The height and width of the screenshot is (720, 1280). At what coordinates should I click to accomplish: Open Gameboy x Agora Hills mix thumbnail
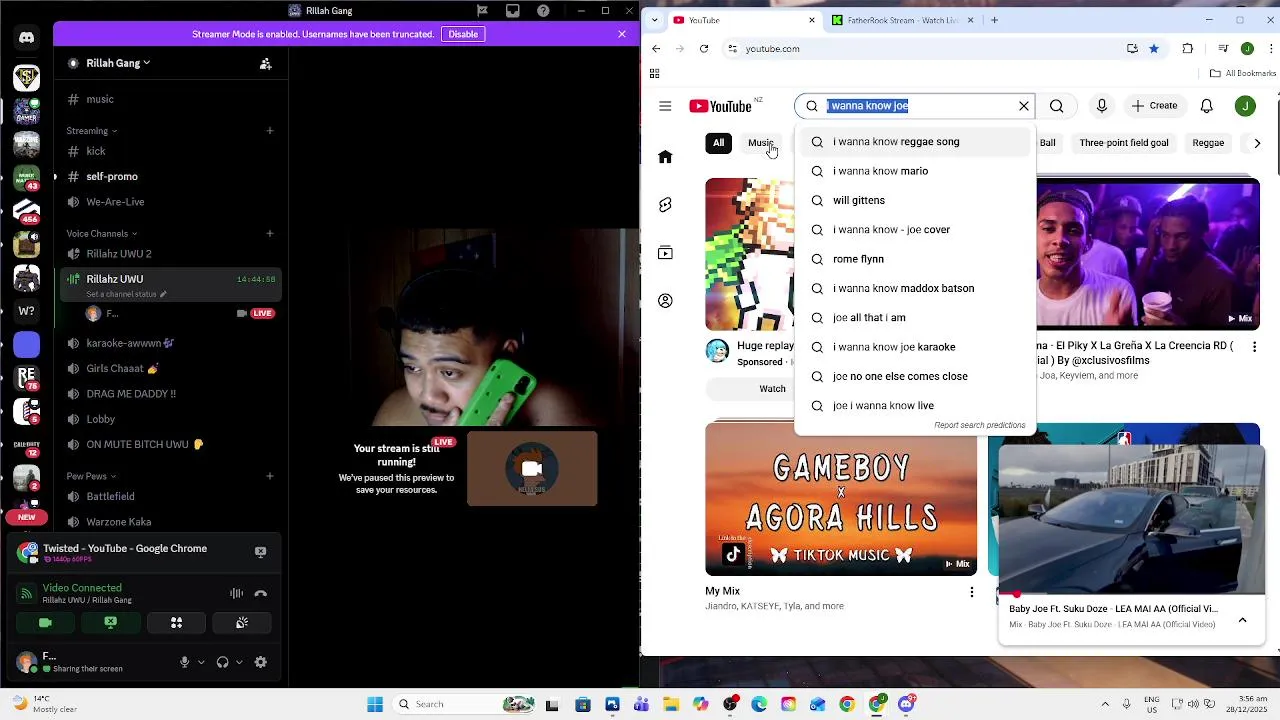tap(841, 499)
